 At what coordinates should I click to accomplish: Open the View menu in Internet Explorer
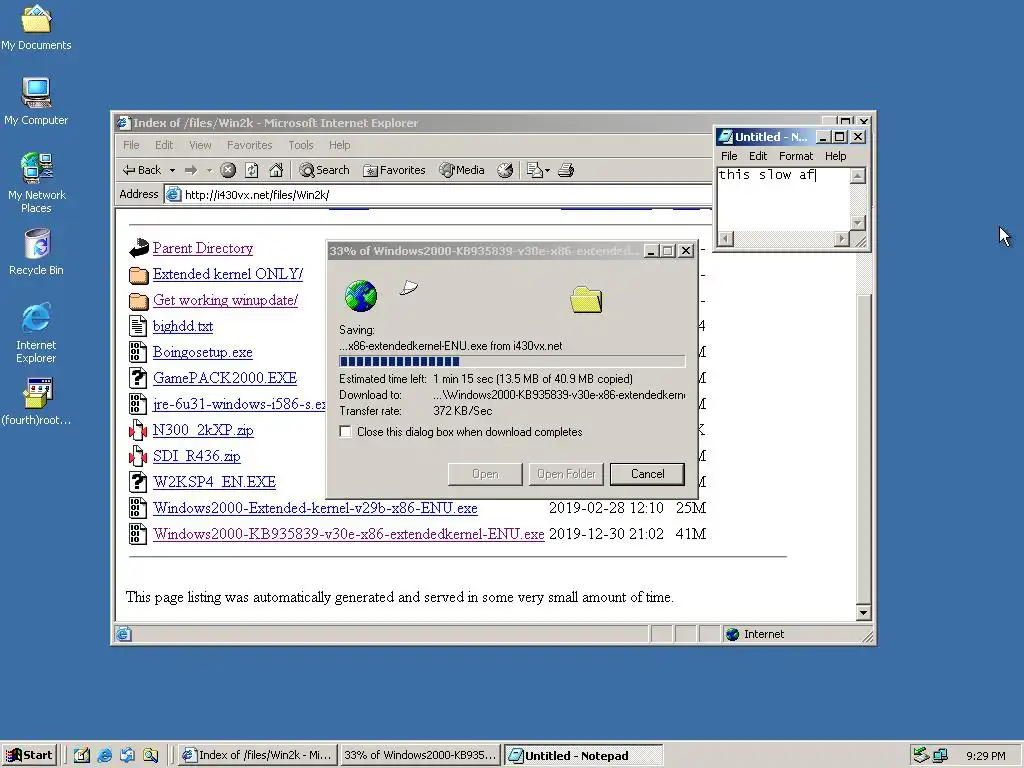point(200,145)
